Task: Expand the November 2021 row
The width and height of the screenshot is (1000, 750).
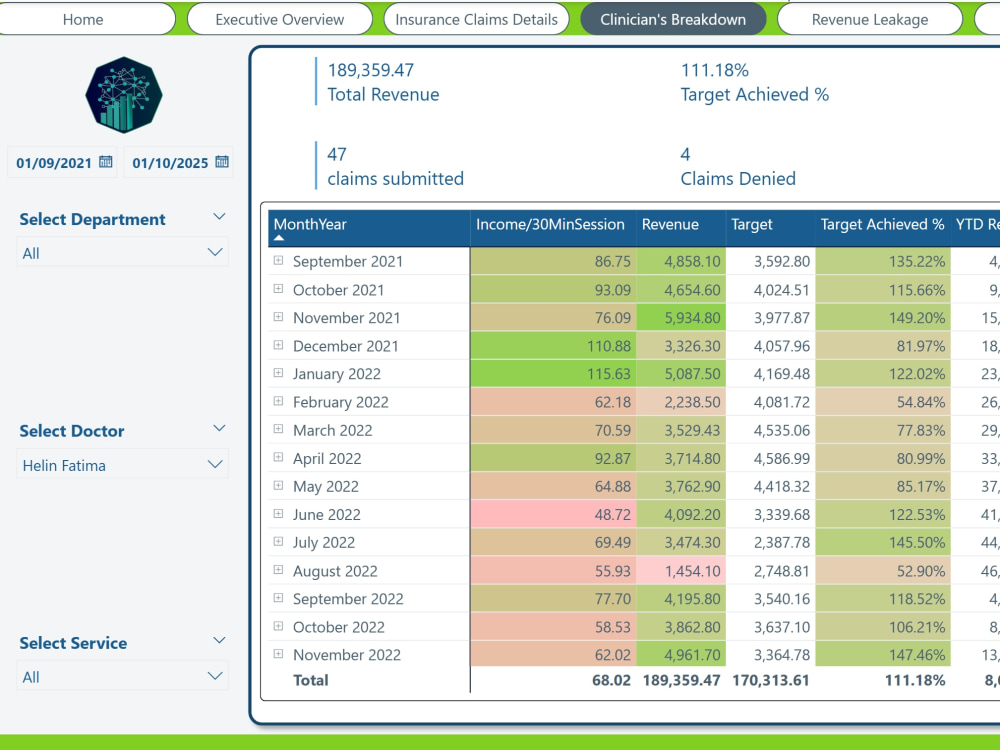Action: 278,317
